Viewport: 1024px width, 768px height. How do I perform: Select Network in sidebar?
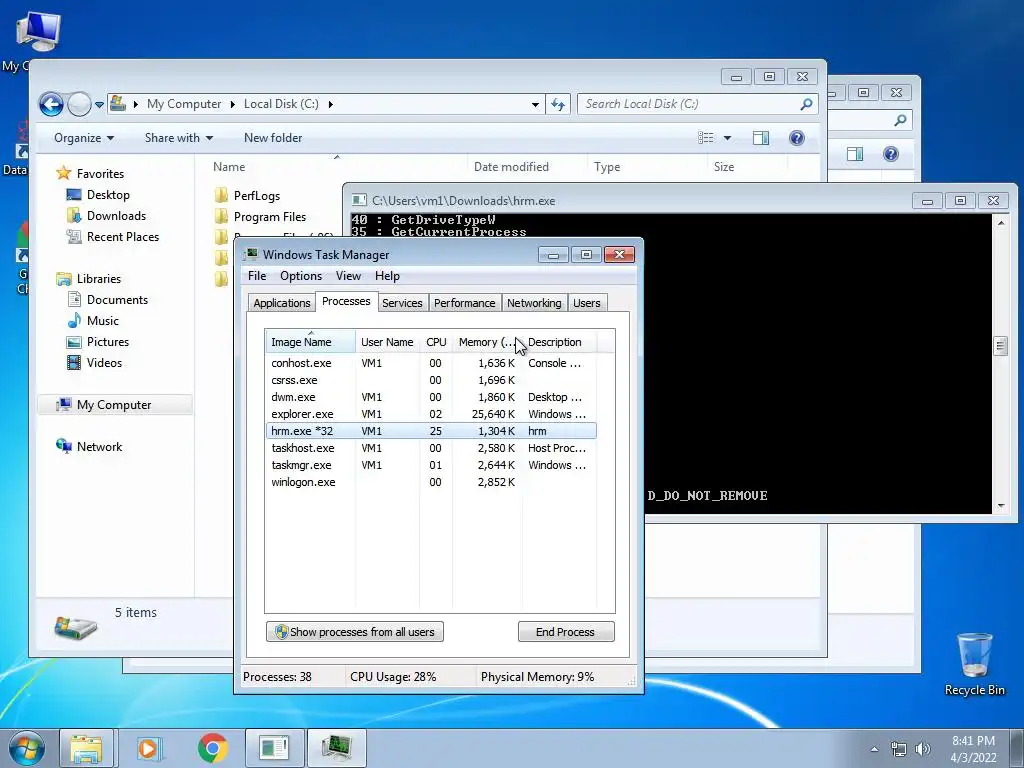99,447
